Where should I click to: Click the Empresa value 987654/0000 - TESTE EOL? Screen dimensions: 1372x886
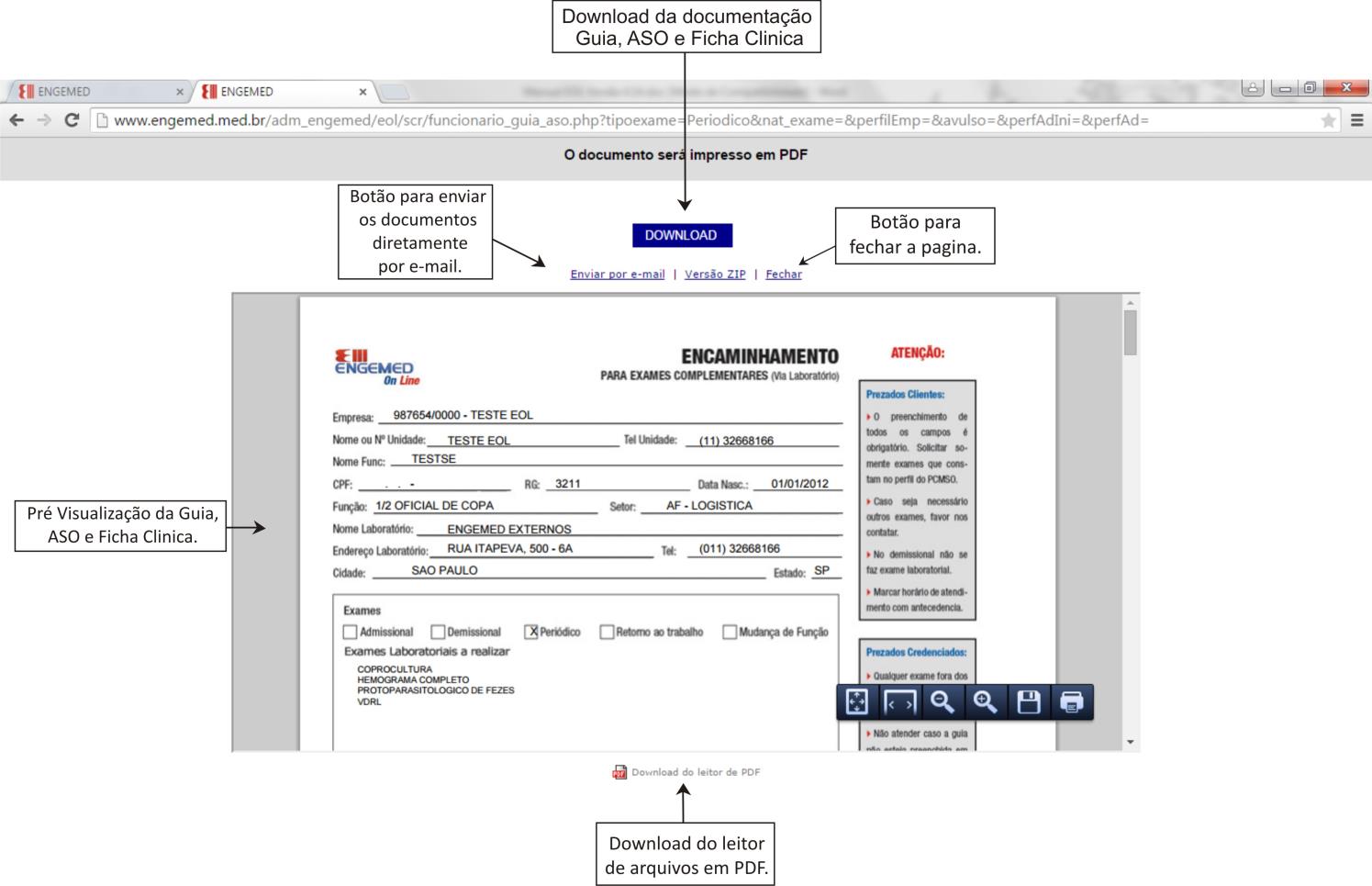coord(463,415)
